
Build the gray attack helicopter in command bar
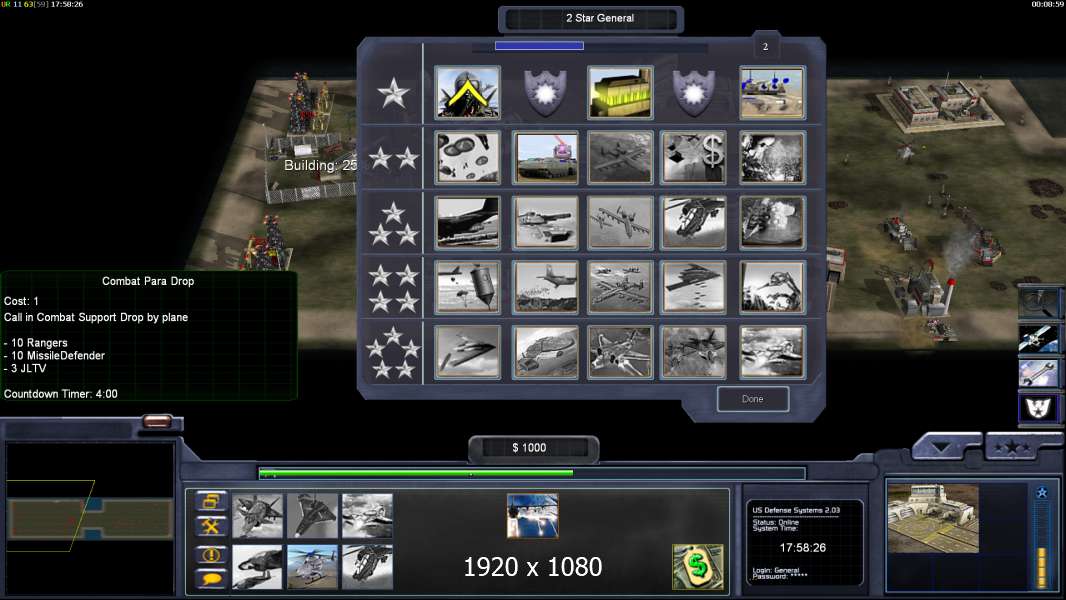(367, 567)
